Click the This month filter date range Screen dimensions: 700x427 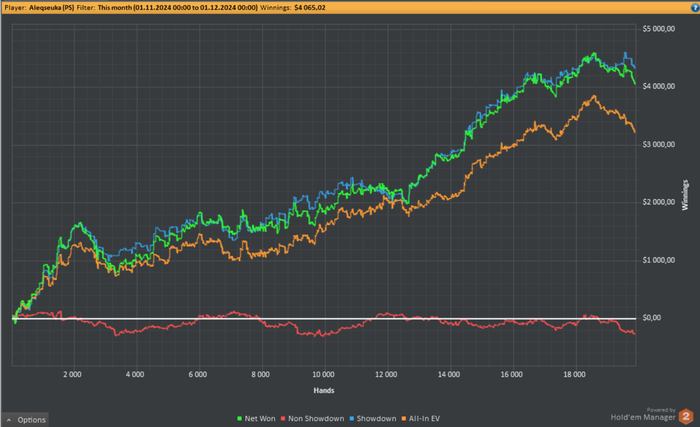click(x=178, y=8)
